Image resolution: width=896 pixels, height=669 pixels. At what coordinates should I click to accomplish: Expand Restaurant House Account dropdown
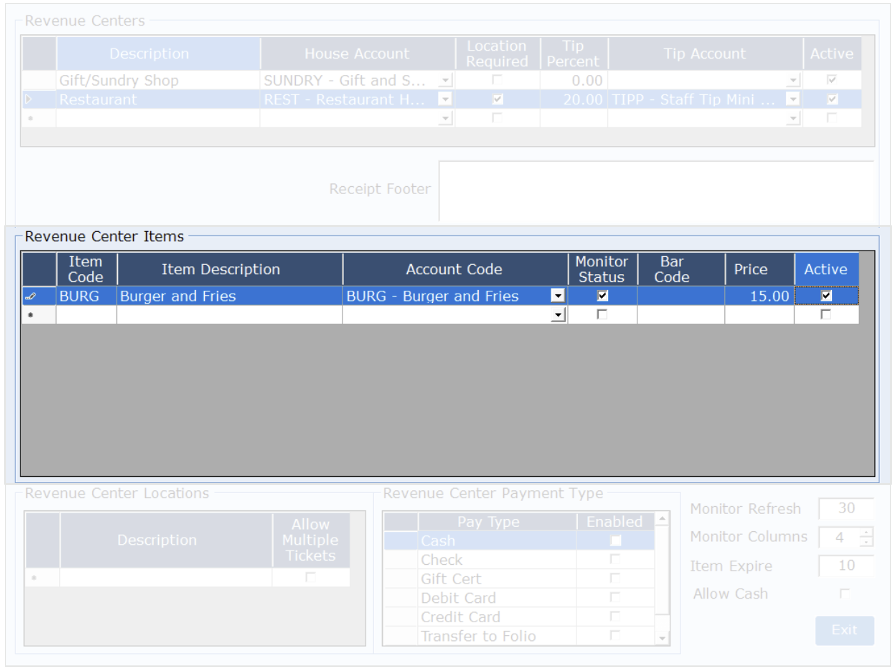[445, 100]
